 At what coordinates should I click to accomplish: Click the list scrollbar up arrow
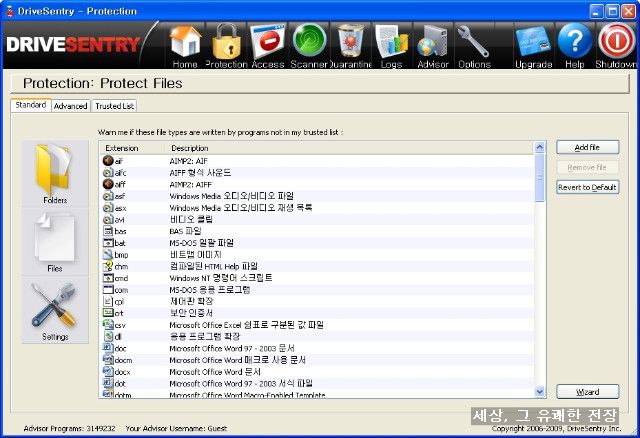point(540,147)
